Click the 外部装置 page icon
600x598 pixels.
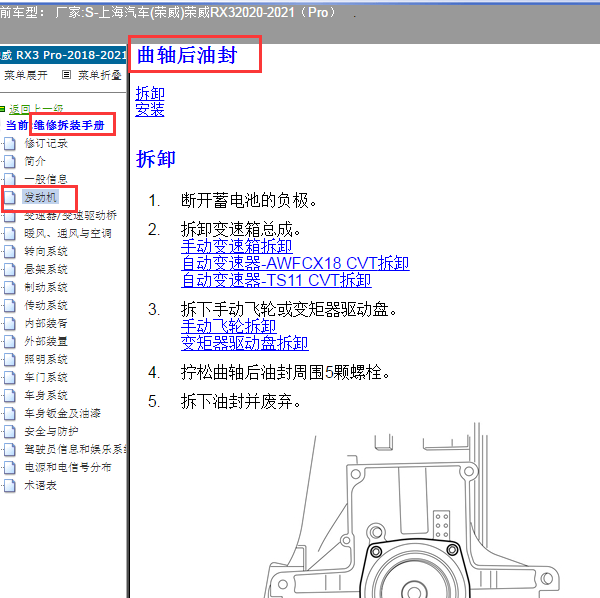coord(10,342)
